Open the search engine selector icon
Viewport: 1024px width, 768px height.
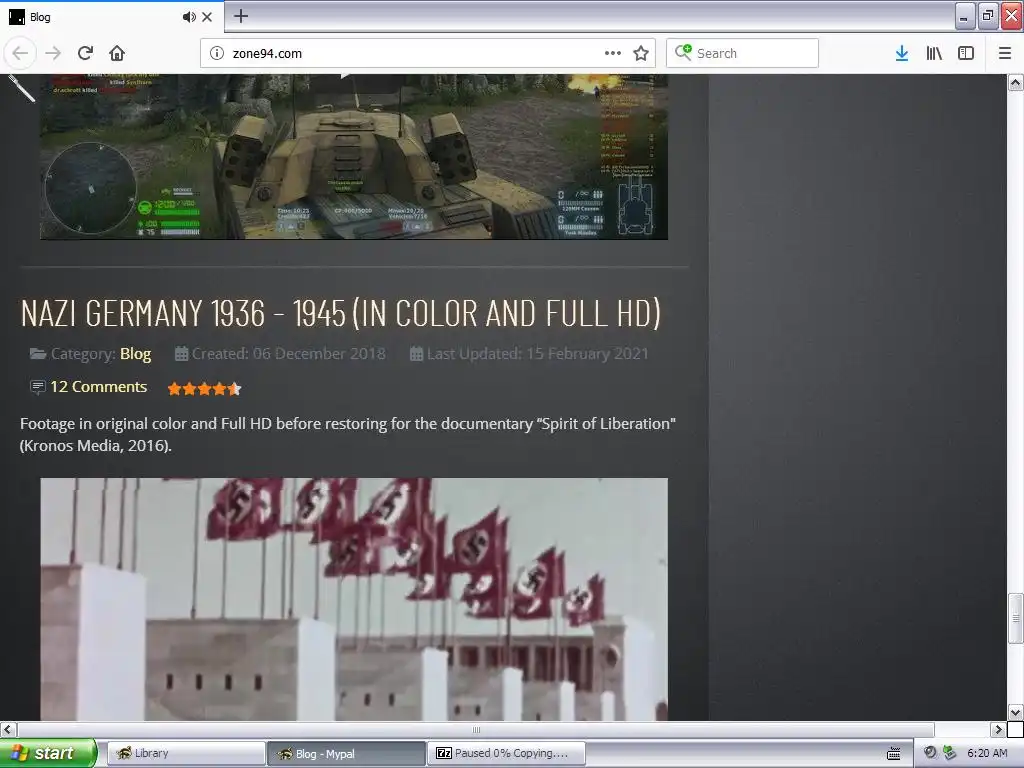pyautogui.click(x=683, y=52)
